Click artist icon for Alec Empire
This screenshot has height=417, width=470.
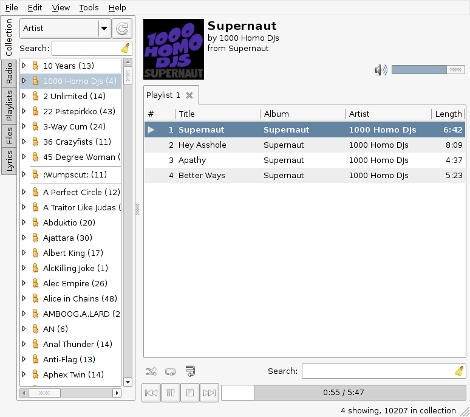tap(35, 283)
